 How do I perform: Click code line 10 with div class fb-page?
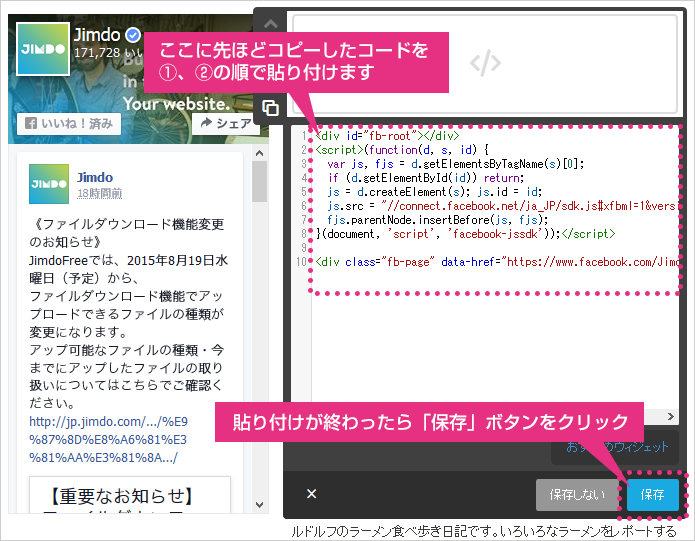[496, 262]
